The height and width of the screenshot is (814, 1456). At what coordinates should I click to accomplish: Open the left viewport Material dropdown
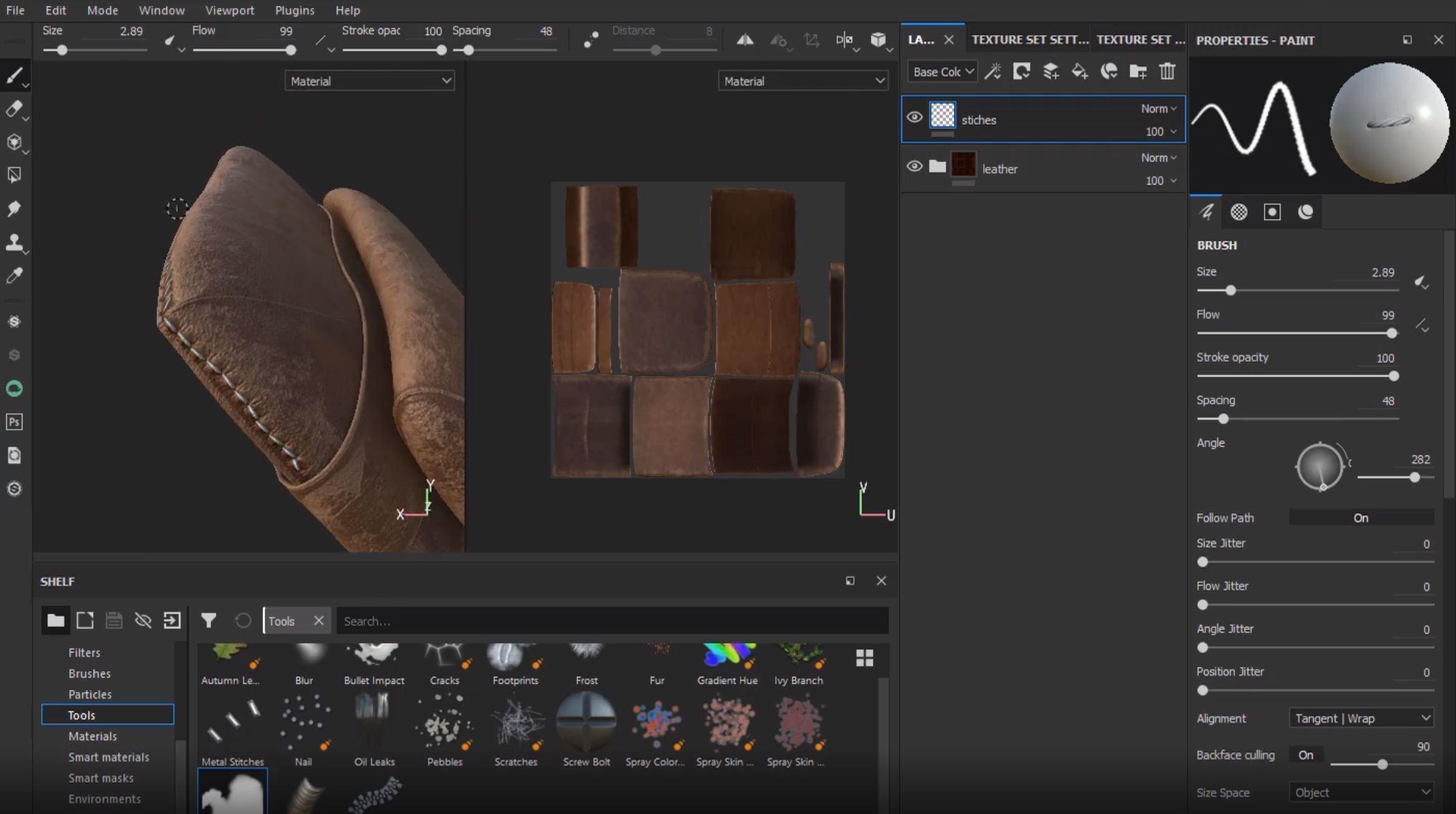pos(369,81)
